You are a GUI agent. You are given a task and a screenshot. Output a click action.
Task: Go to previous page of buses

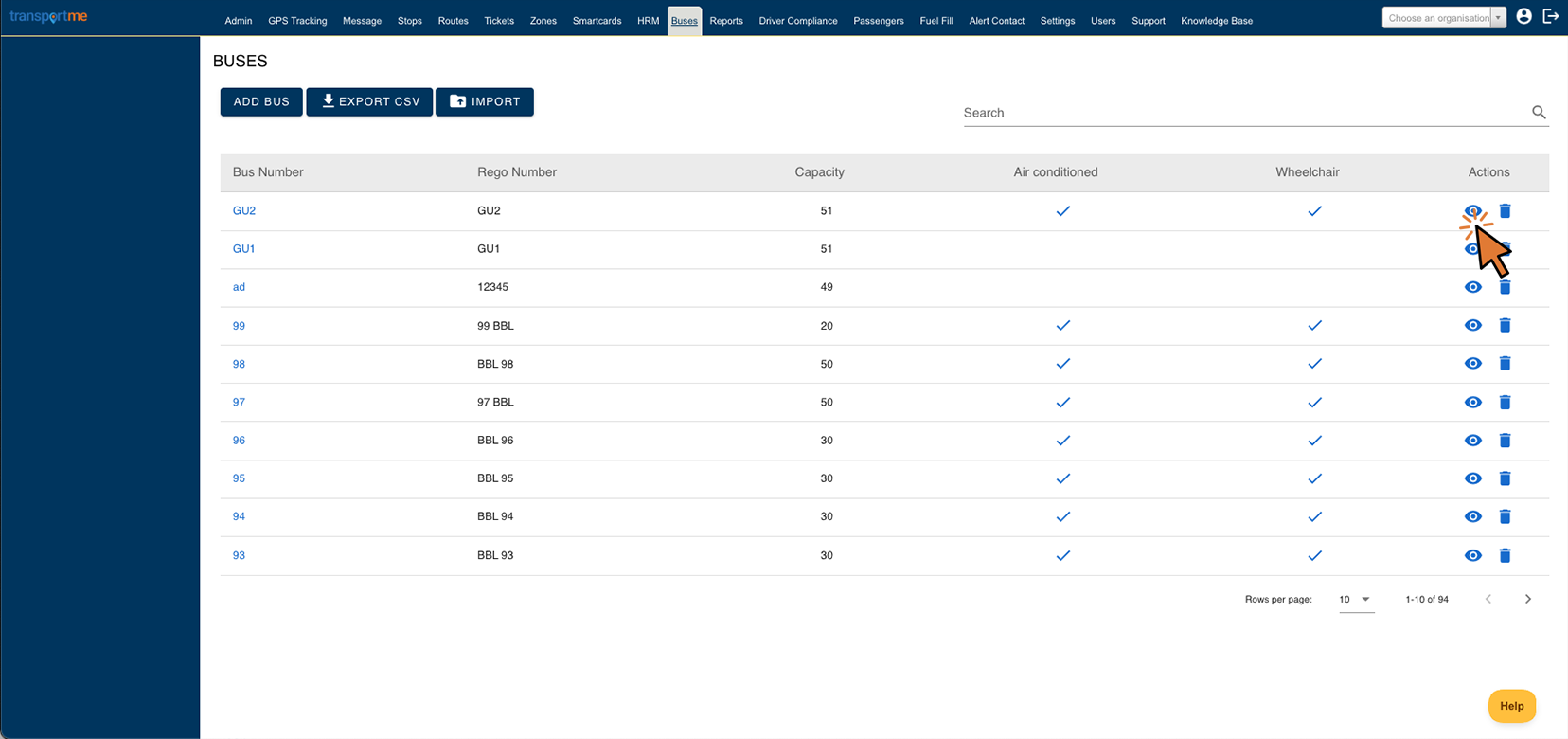[1488, 599]
